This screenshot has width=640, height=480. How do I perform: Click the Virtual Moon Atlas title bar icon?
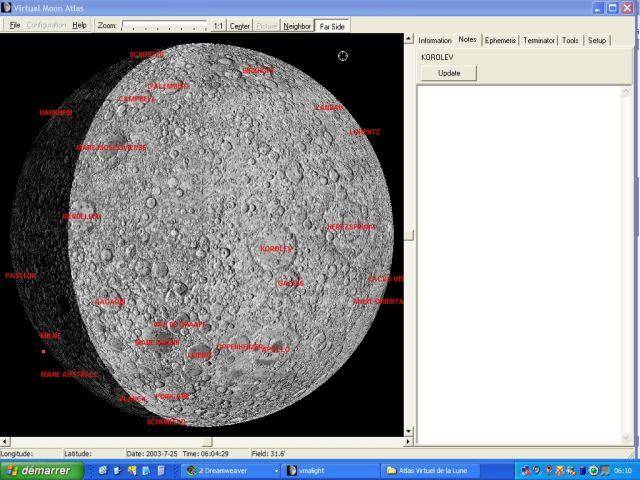tap(6, 7)
